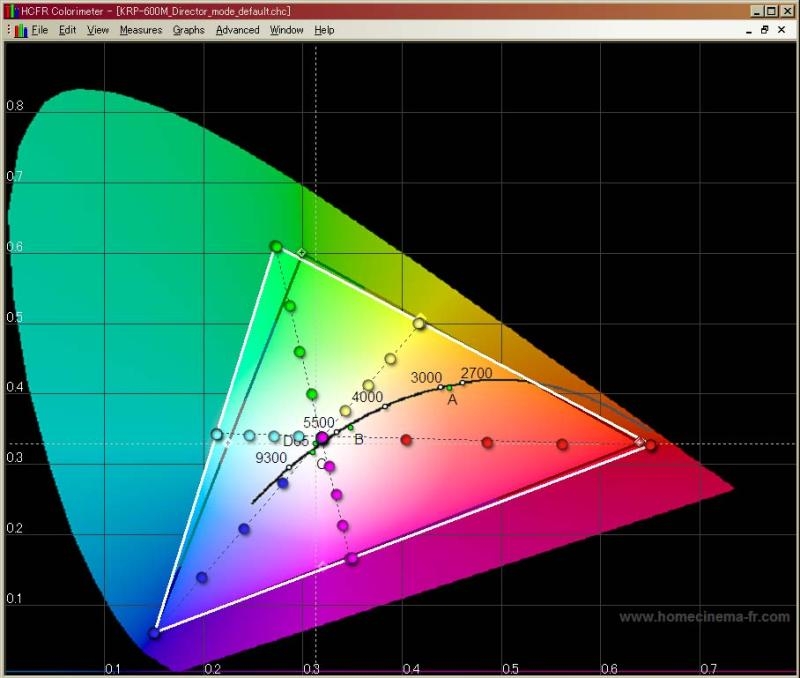
Task: Pick the measured blue primary point
Action: (154, 633)
